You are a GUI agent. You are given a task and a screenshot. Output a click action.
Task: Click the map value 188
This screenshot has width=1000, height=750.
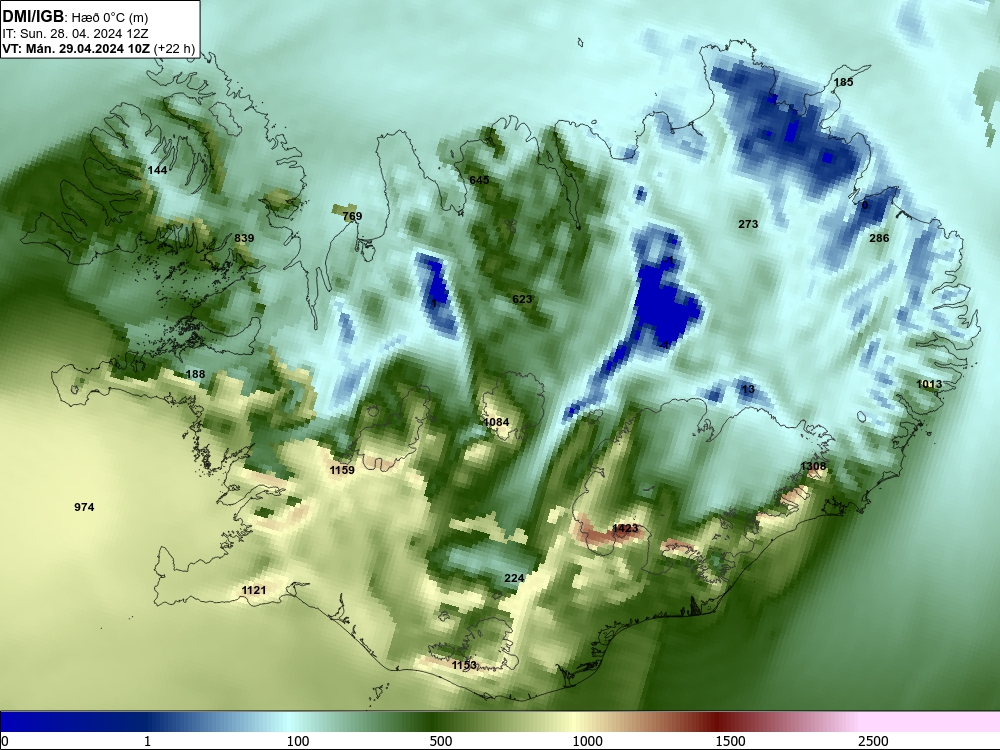coord(195,374)
